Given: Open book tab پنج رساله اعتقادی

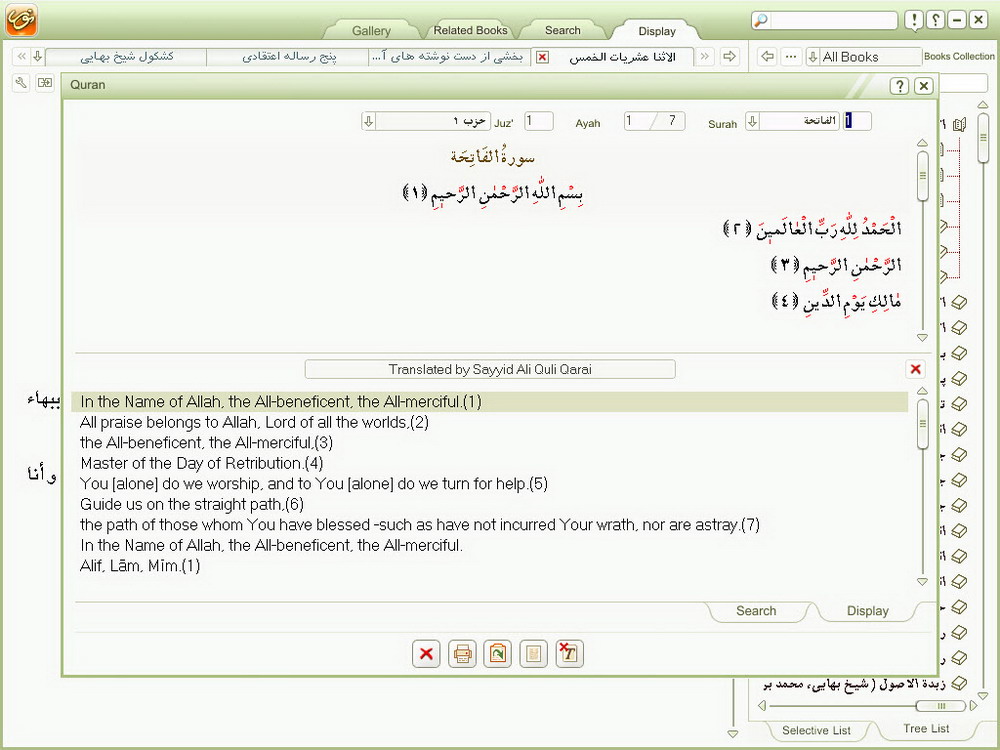Looking at the screenshot, I should click(x=288, y=57).
